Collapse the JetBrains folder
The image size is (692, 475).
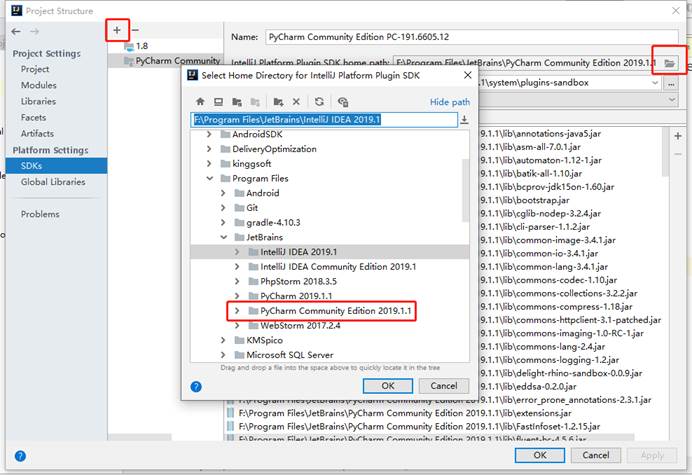click(224, 238)
